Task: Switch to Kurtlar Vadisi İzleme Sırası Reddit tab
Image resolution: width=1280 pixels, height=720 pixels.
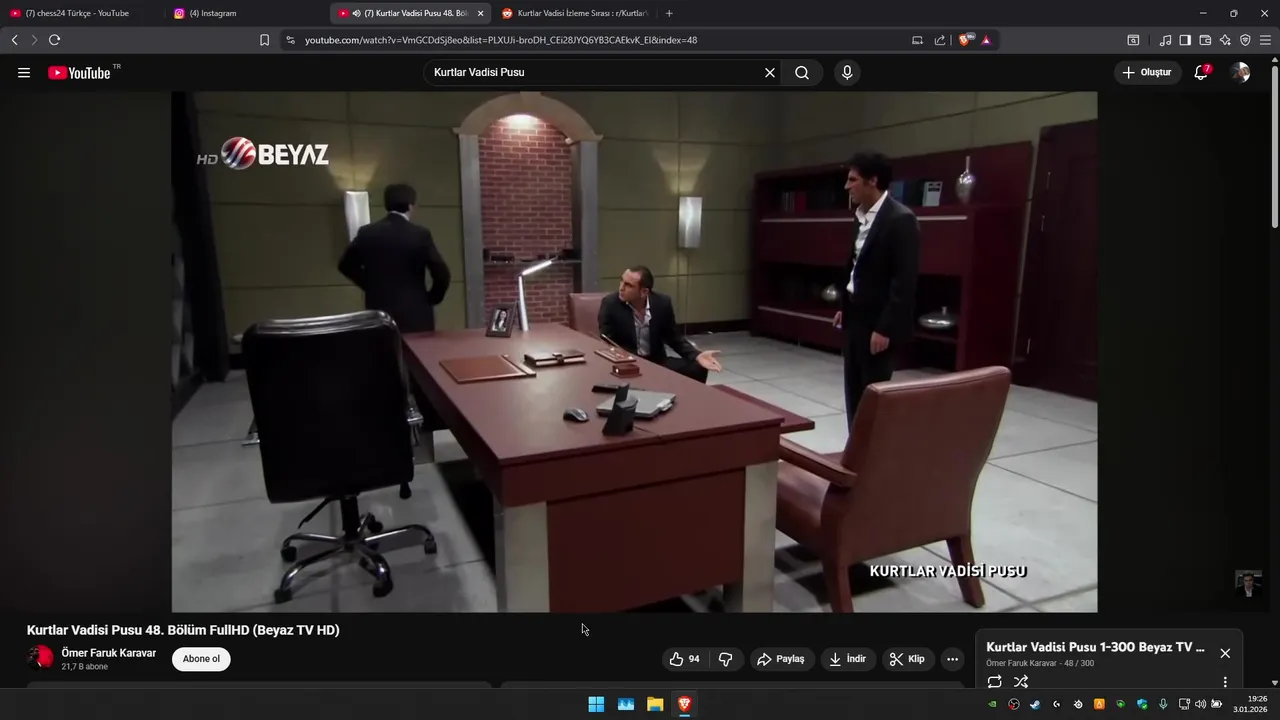Action: click(575, 13)
